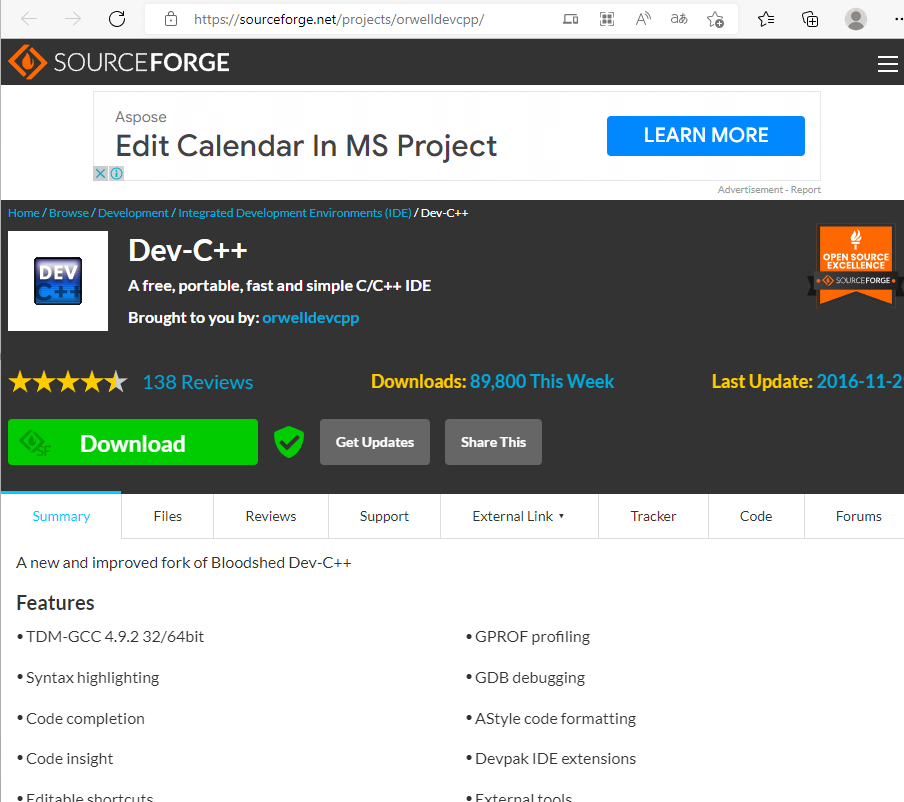Go to Home breadcrumb link
Viewport: 904px width, 802px height.
[24, 213]
